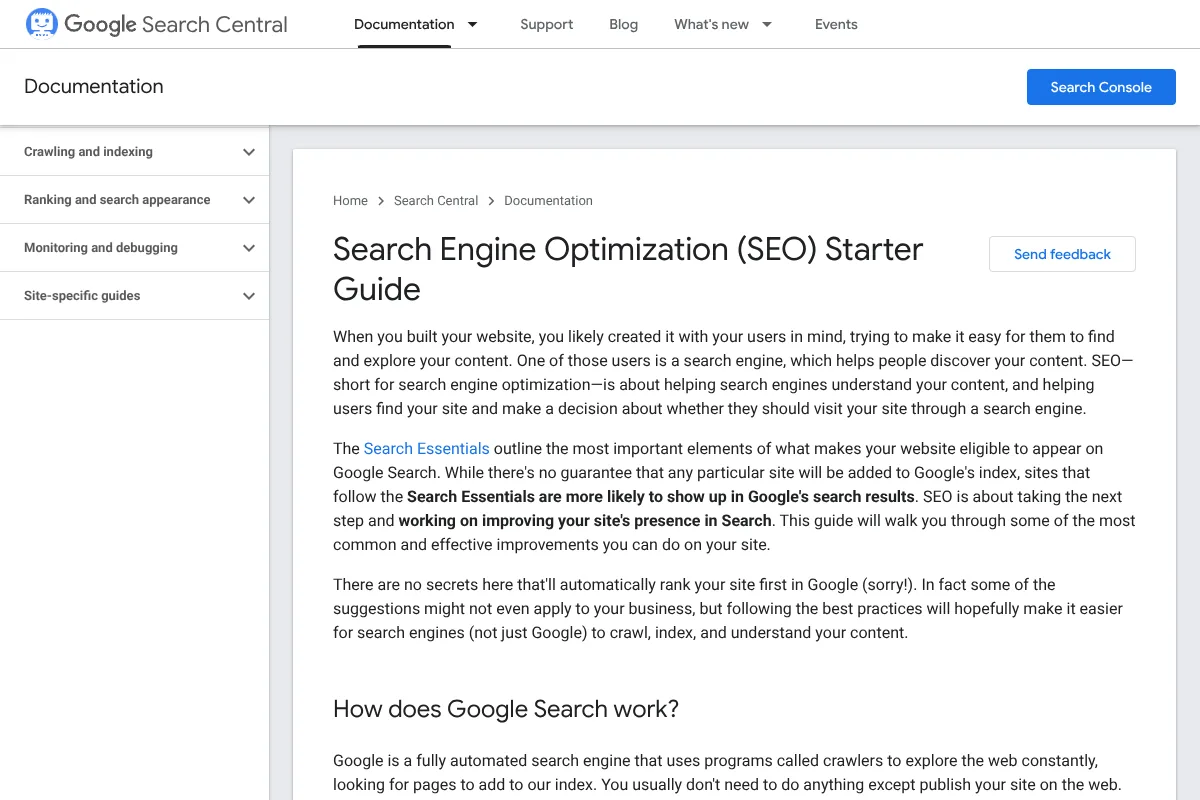The image size is (1200, 800).
Task: Click the How does Google Search work? heading
Action: click(506, 709)
